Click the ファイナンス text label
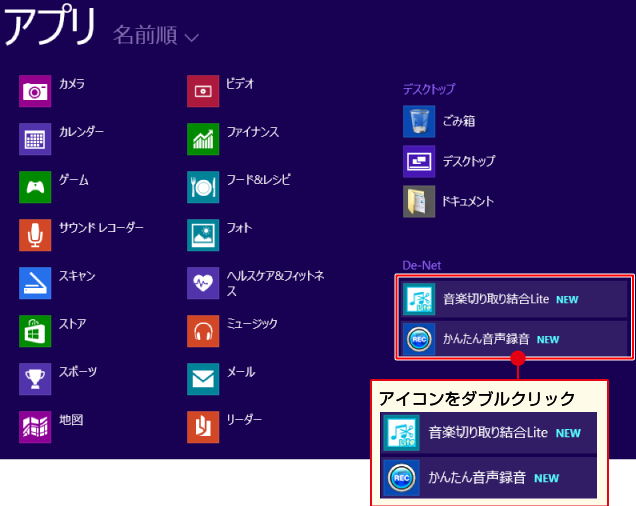636x506 pixels. 253,132
